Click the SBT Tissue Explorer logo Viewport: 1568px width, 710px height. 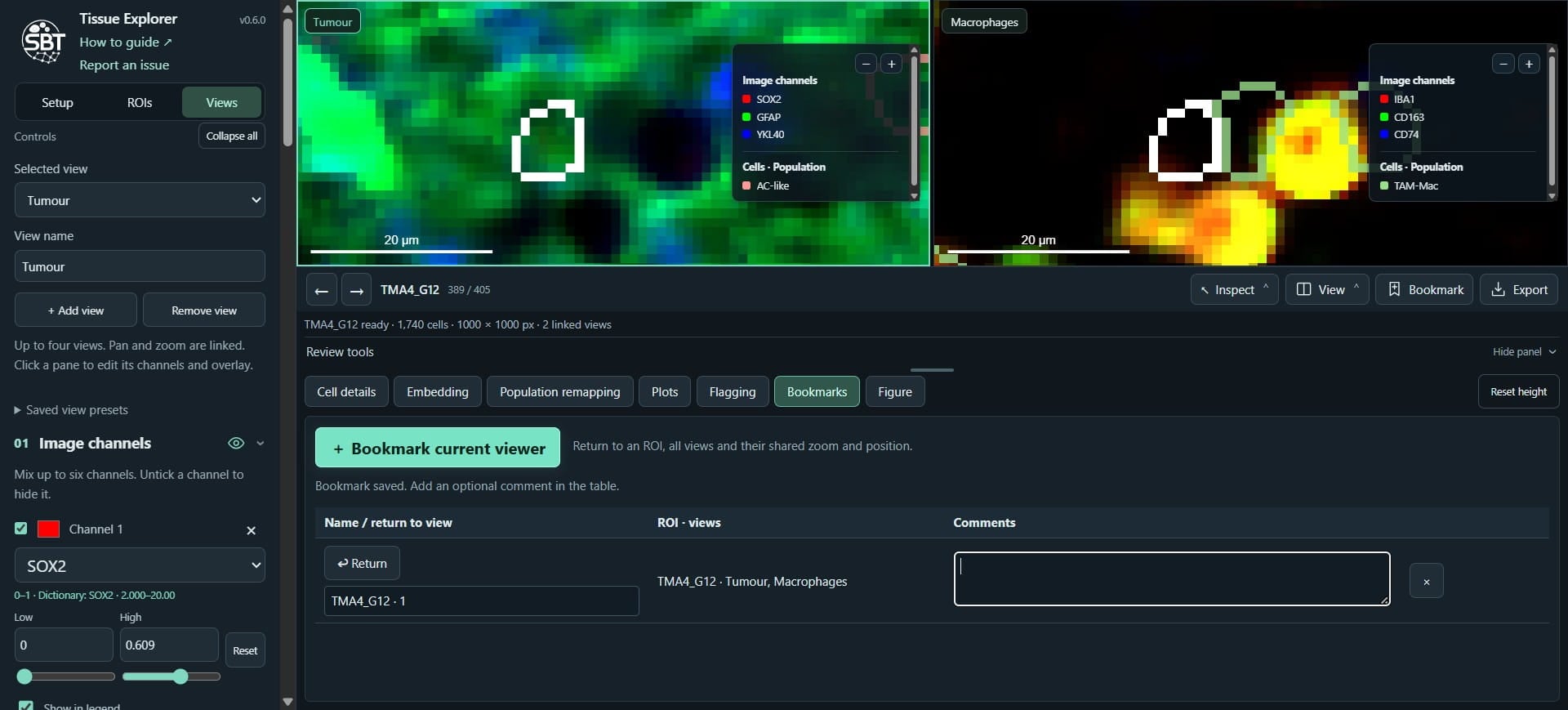[x=43, y=42]
